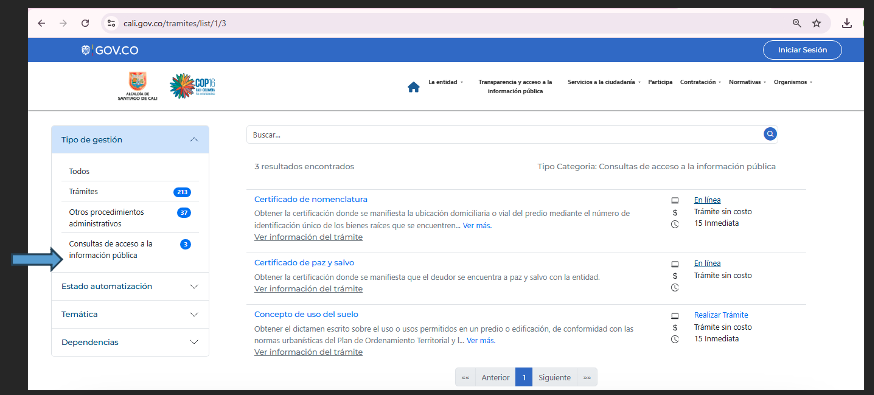Go to last page with » button
The height and width of the screenshot is (395, 874).
tap(587, 377)
